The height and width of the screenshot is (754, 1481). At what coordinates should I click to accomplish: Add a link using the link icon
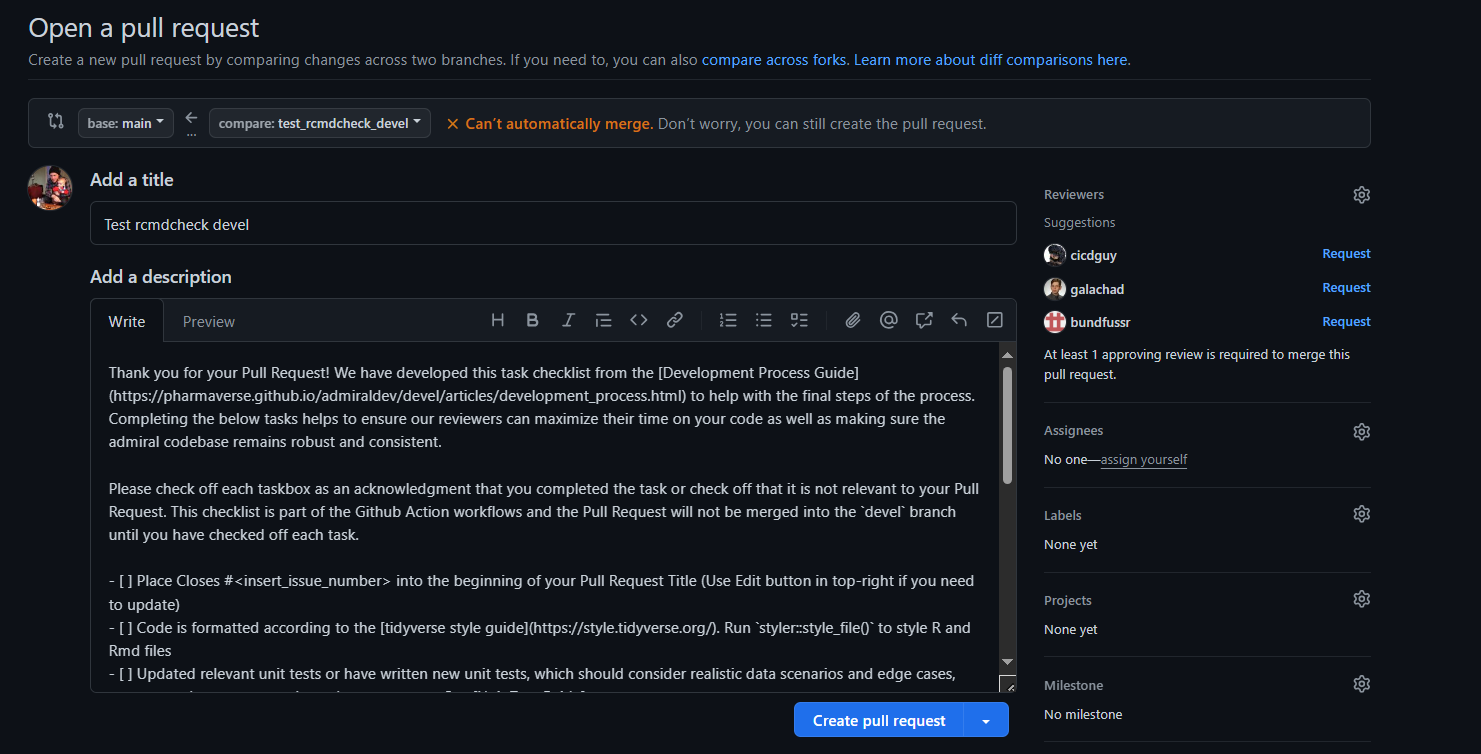click(675, 320)
